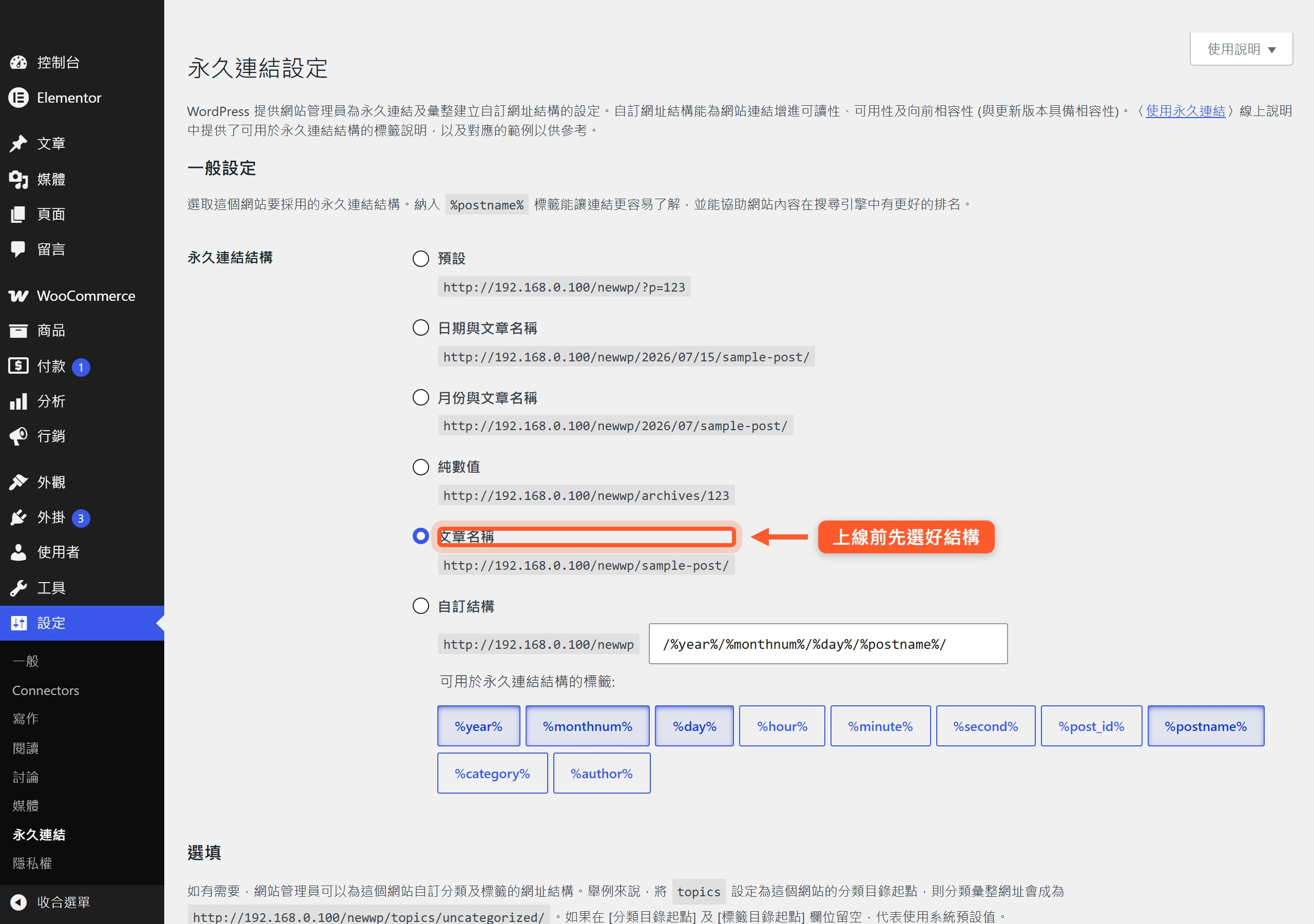Click the 頁面 pages icon
The height and width of the screenshot is (924, 1314).
pos(18,214)
